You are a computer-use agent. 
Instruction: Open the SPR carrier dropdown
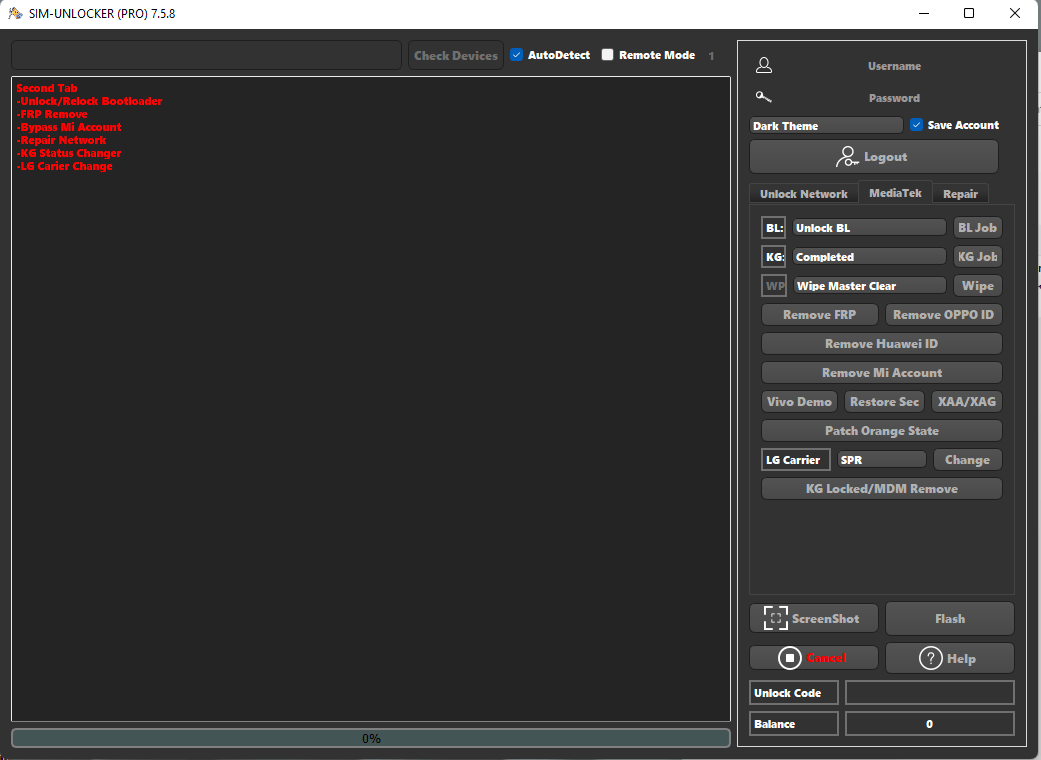coord(881,460)
